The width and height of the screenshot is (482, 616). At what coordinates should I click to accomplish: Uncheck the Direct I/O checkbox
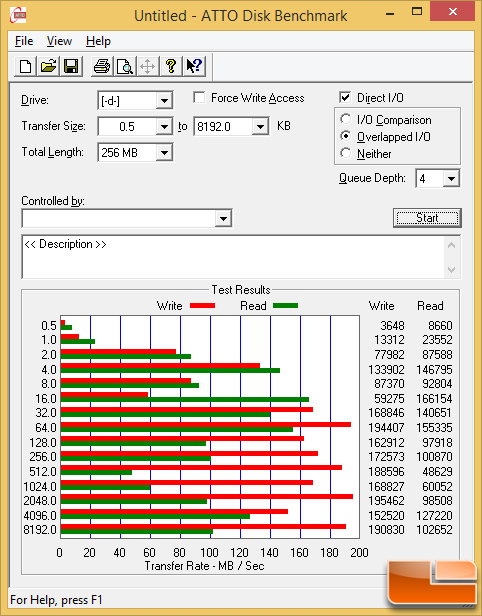(x=345, y=97)
